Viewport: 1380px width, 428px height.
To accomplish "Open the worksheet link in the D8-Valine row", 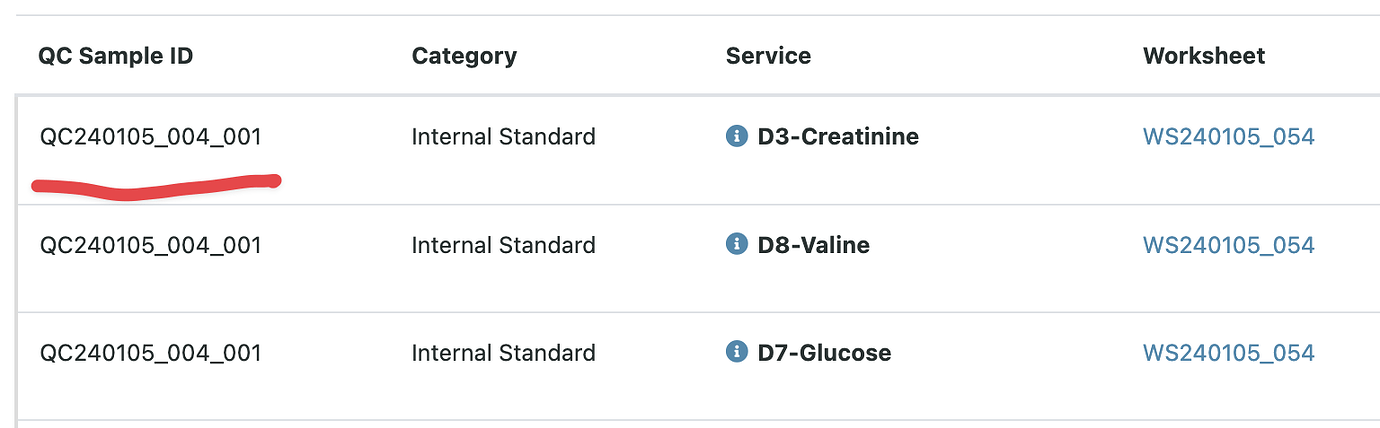I will click(1228, 245).
